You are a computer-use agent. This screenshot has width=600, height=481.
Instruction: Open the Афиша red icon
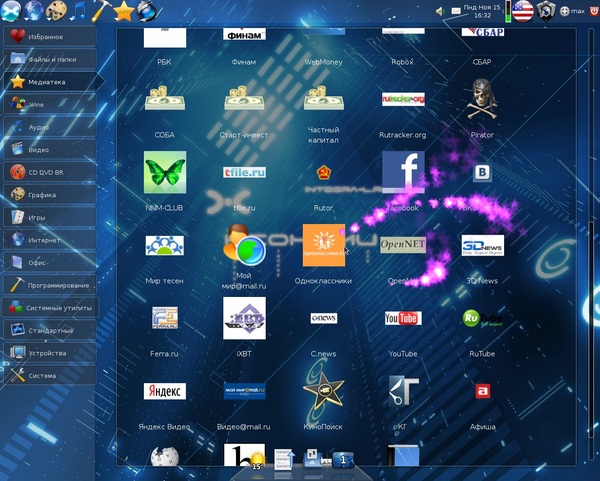[483, 391]
